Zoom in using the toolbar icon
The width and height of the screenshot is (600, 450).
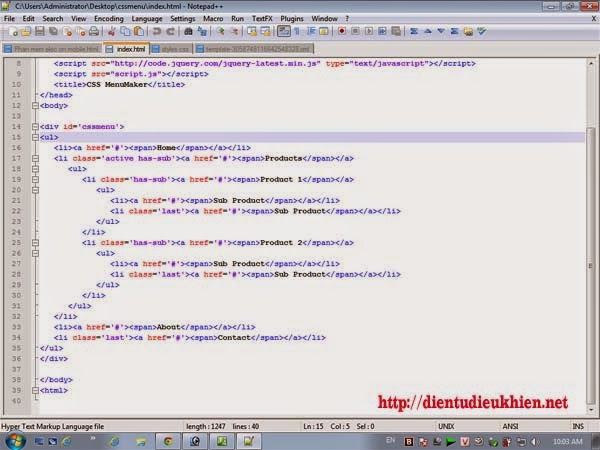[221, 32]
